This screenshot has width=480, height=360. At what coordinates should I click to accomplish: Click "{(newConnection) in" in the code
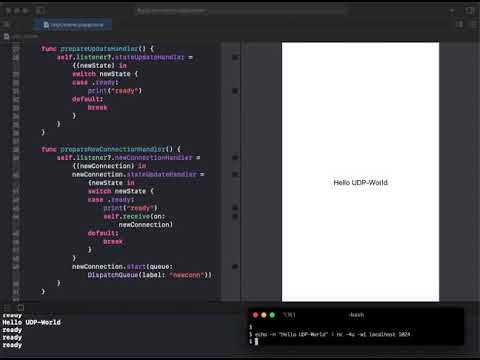pyautogui.click(x=109, y=166)
